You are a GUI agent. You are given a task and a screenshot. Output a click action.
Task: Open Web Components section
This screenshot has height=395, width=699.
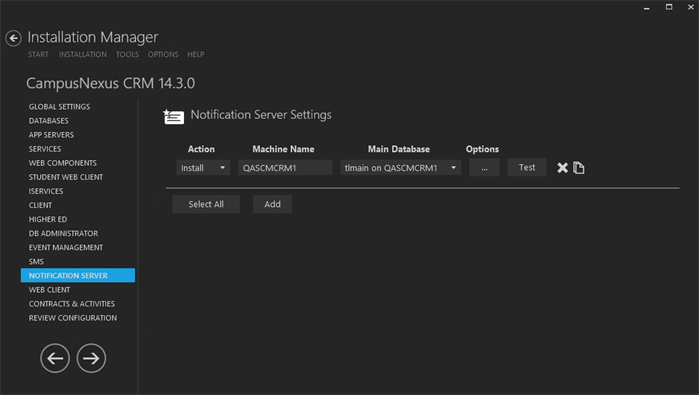pyautogui.click(x=62, y=163)
